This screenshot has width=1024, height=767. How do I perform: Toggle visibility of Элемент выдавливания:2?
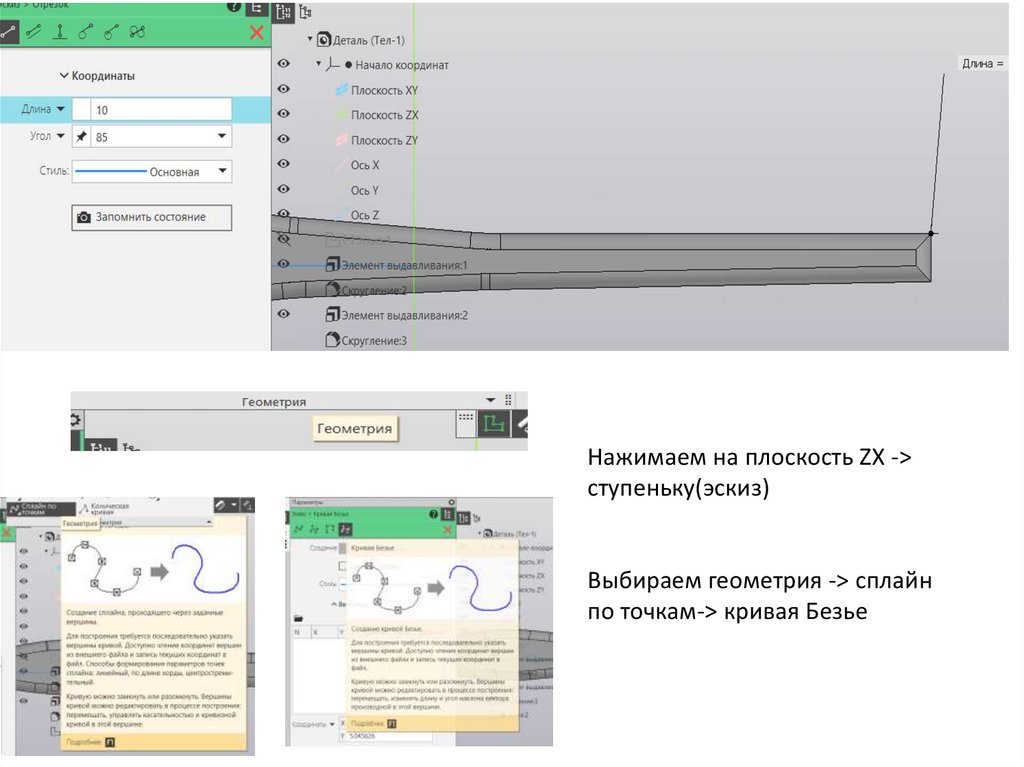(x=284, y=315)
